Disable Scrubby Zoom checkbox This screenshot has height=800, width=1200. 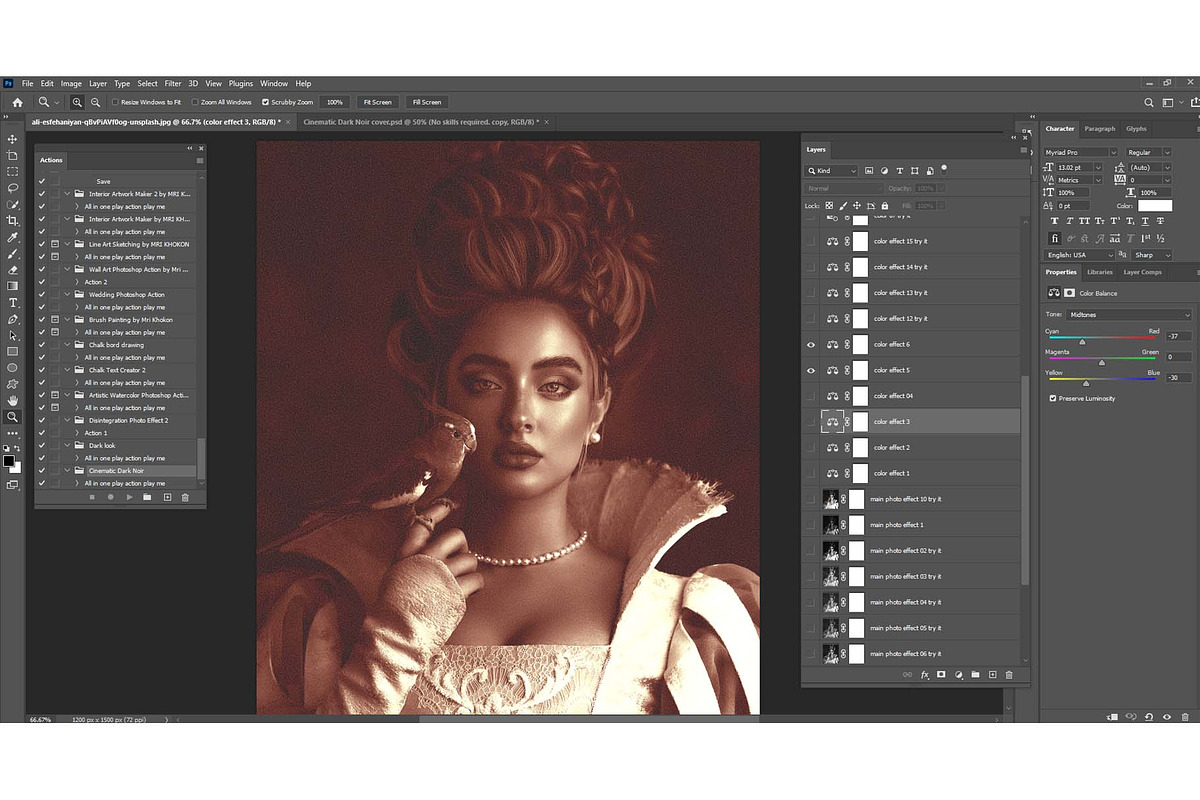(265, 102)
